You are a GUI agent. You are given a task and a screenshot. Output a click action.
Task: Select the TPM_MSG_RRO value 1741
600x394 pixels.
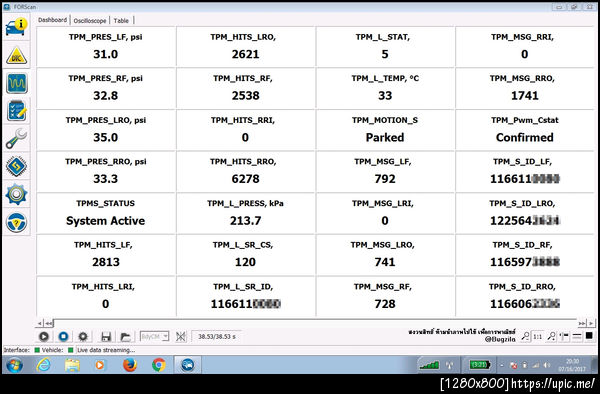tap(525, 96)
